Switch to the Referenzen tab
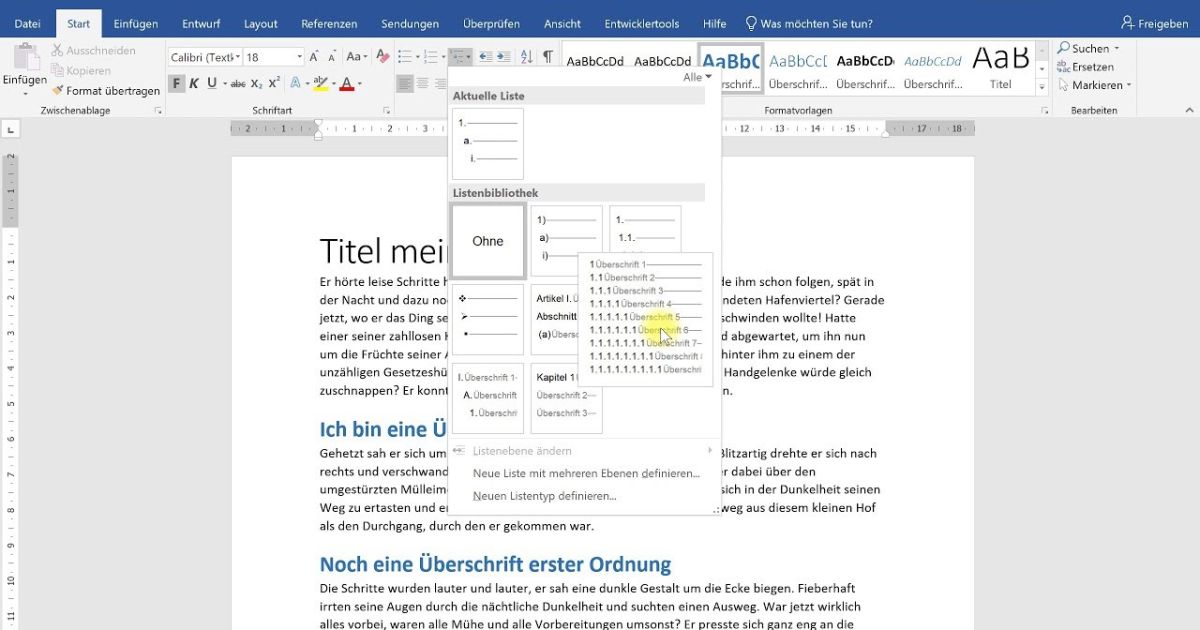Screen dimensions: 1200x630 [x=330, y=23]
